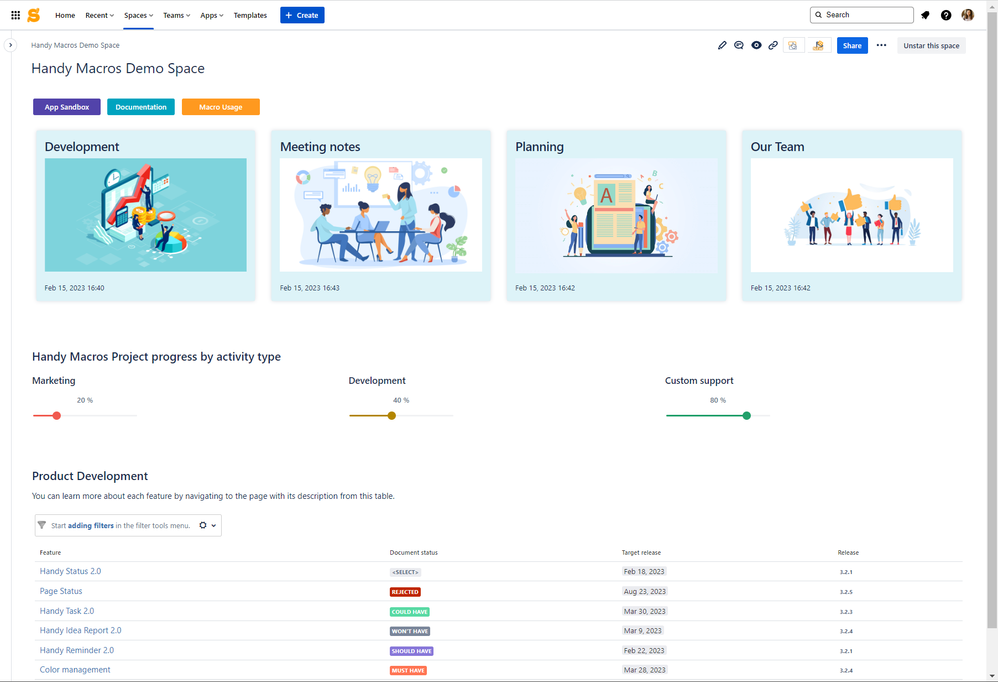Click the REJECTED status badge
The height and width of the screenshot is (682, 998).
point(405,592)
